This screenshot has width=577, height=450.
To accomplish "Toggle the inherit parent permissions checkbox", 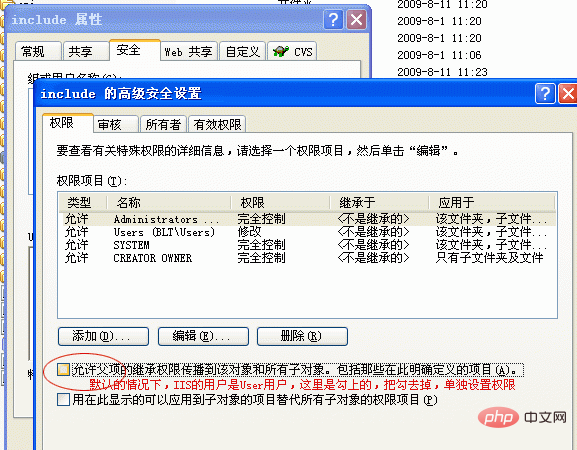I will pyautogui.click(x=63, y=369).
